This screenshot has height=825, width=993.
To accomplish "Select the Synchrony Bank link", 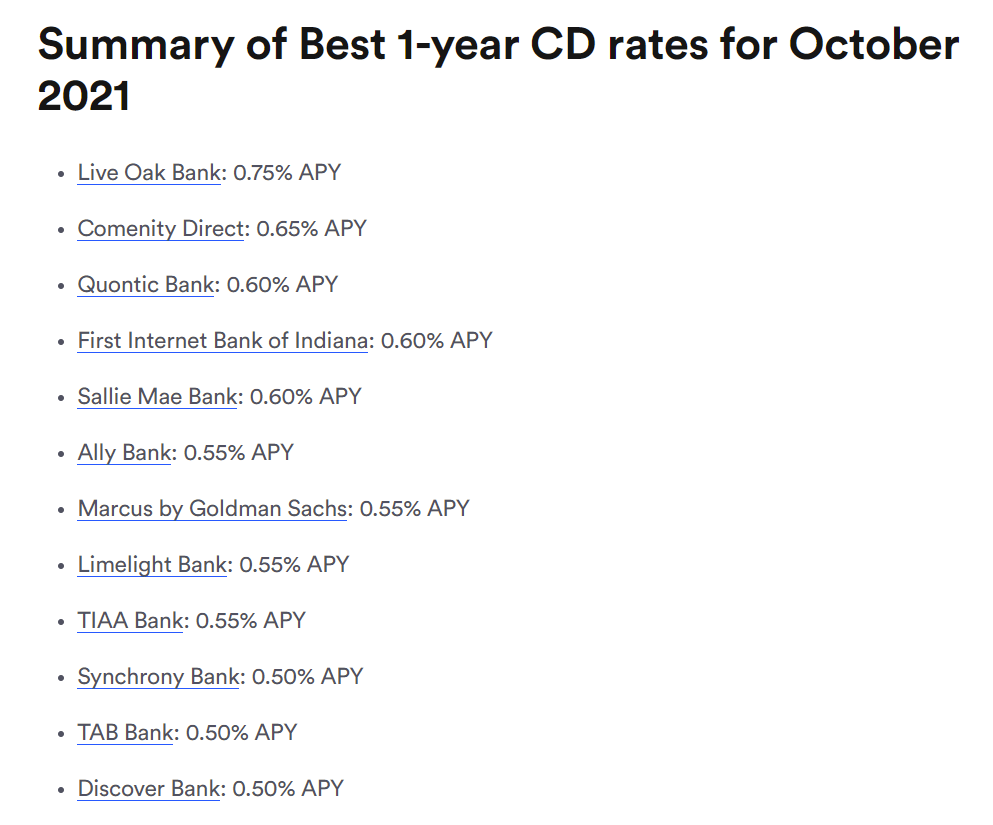I will click(159, 677).
